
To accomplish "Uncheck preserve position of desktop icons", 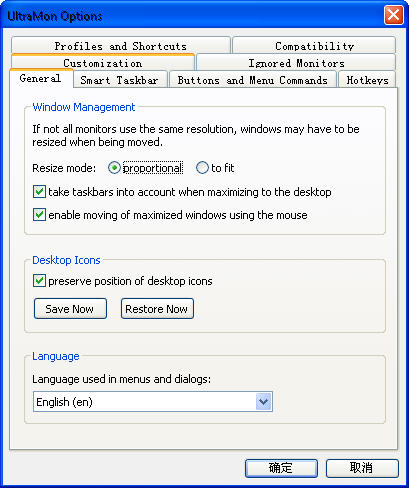I will pos(39,280).
